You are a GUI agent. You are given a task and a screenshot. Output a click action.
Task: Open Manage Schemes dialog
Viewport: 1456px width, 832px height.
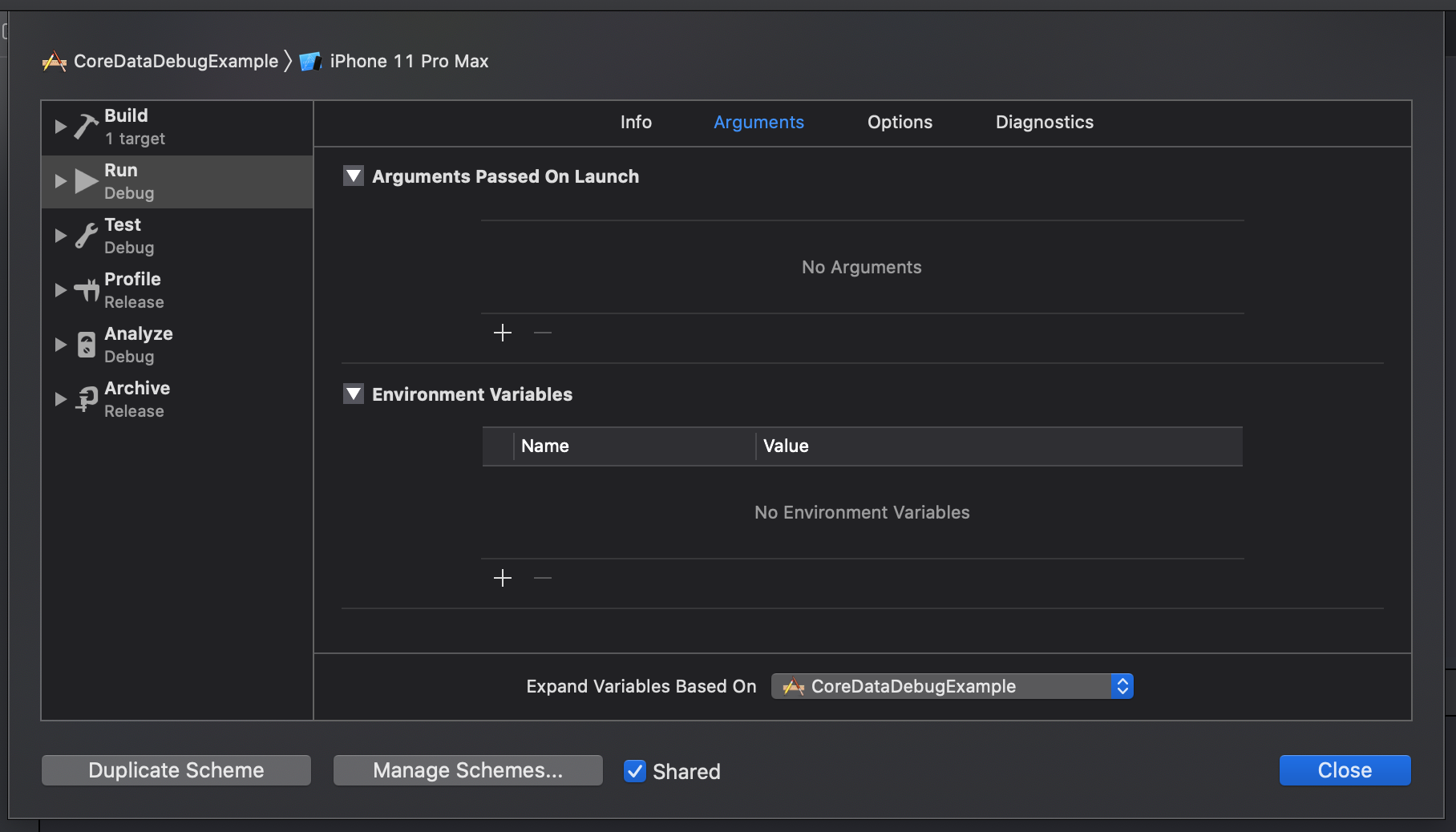467,770
